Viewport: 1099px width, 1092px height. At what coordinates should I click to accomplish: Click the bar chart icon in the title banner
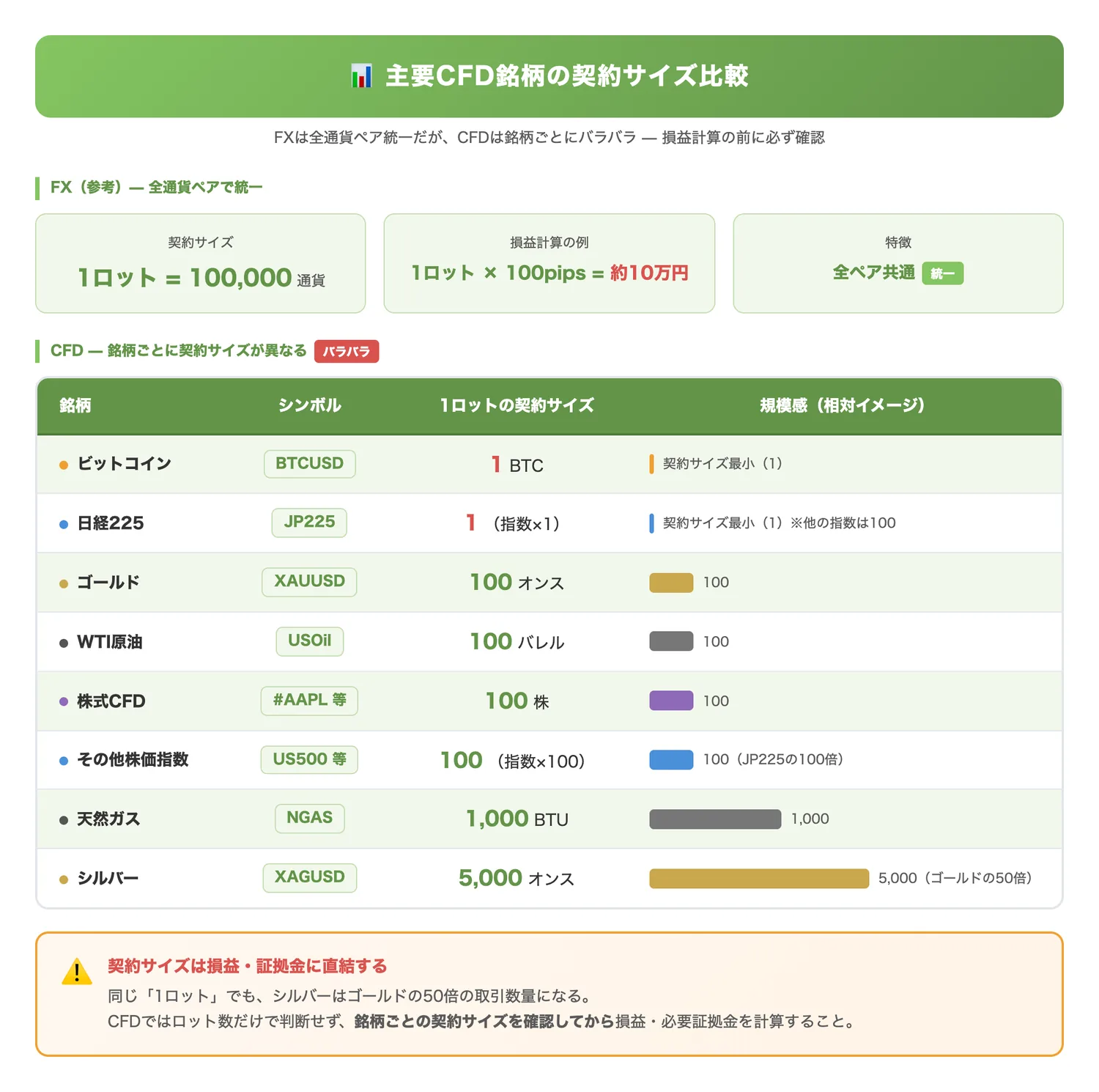(x=361, y=76)
